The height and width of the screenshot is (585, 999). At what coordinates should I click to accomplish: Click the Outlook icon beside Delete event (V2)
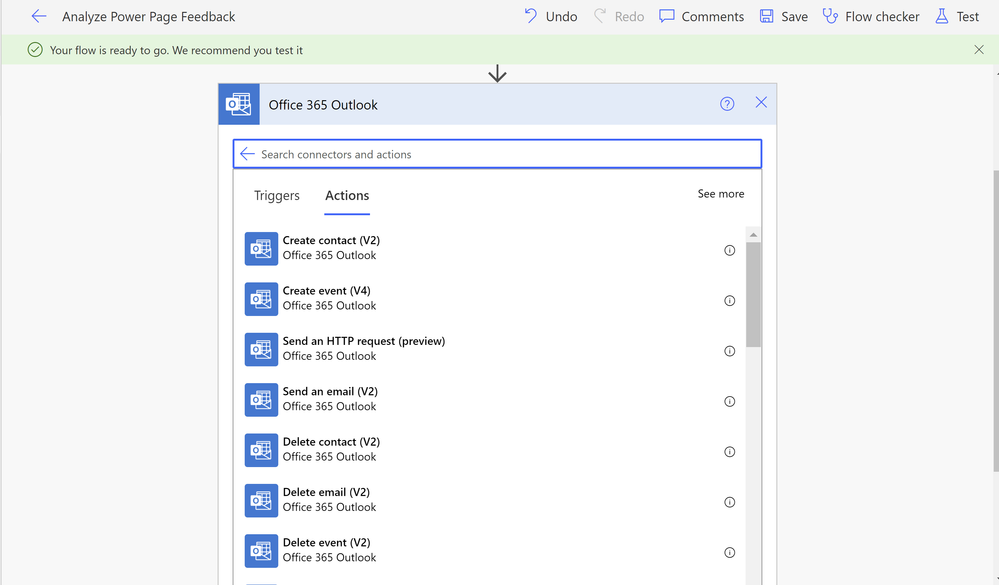(261, 551)
